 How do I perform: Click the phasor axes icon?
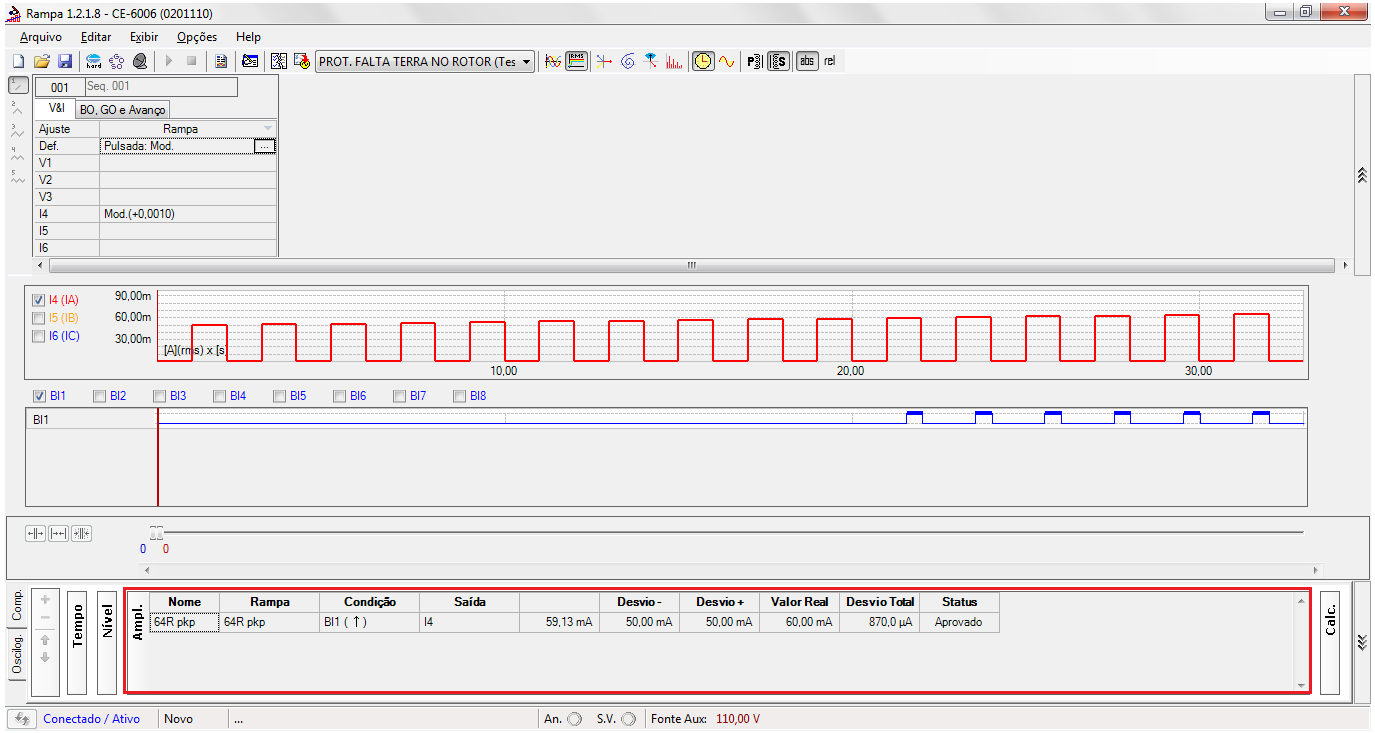(x=604, y=61)
